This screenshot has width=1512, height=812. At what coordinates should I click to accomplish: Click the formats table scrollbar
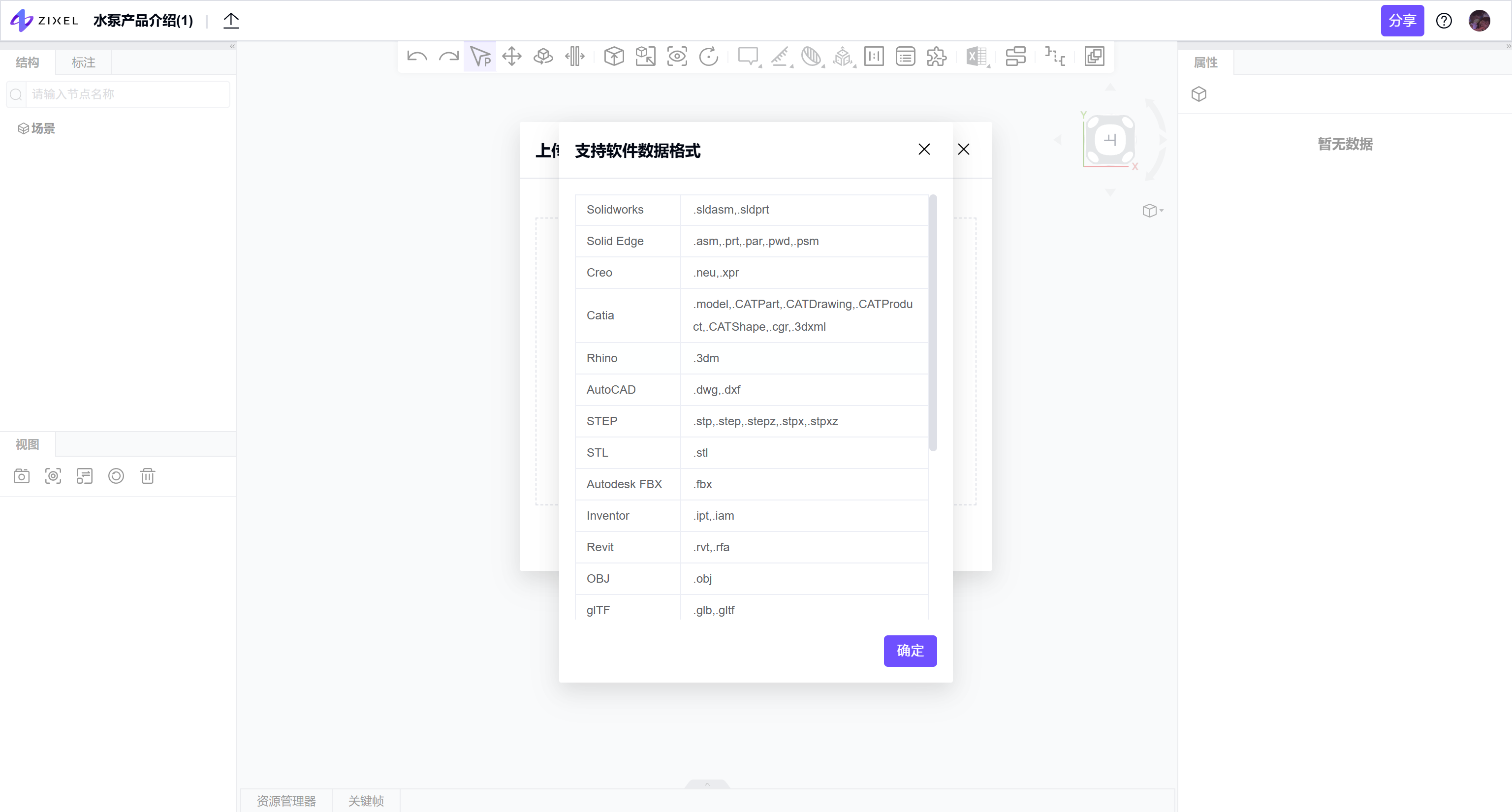933,323
